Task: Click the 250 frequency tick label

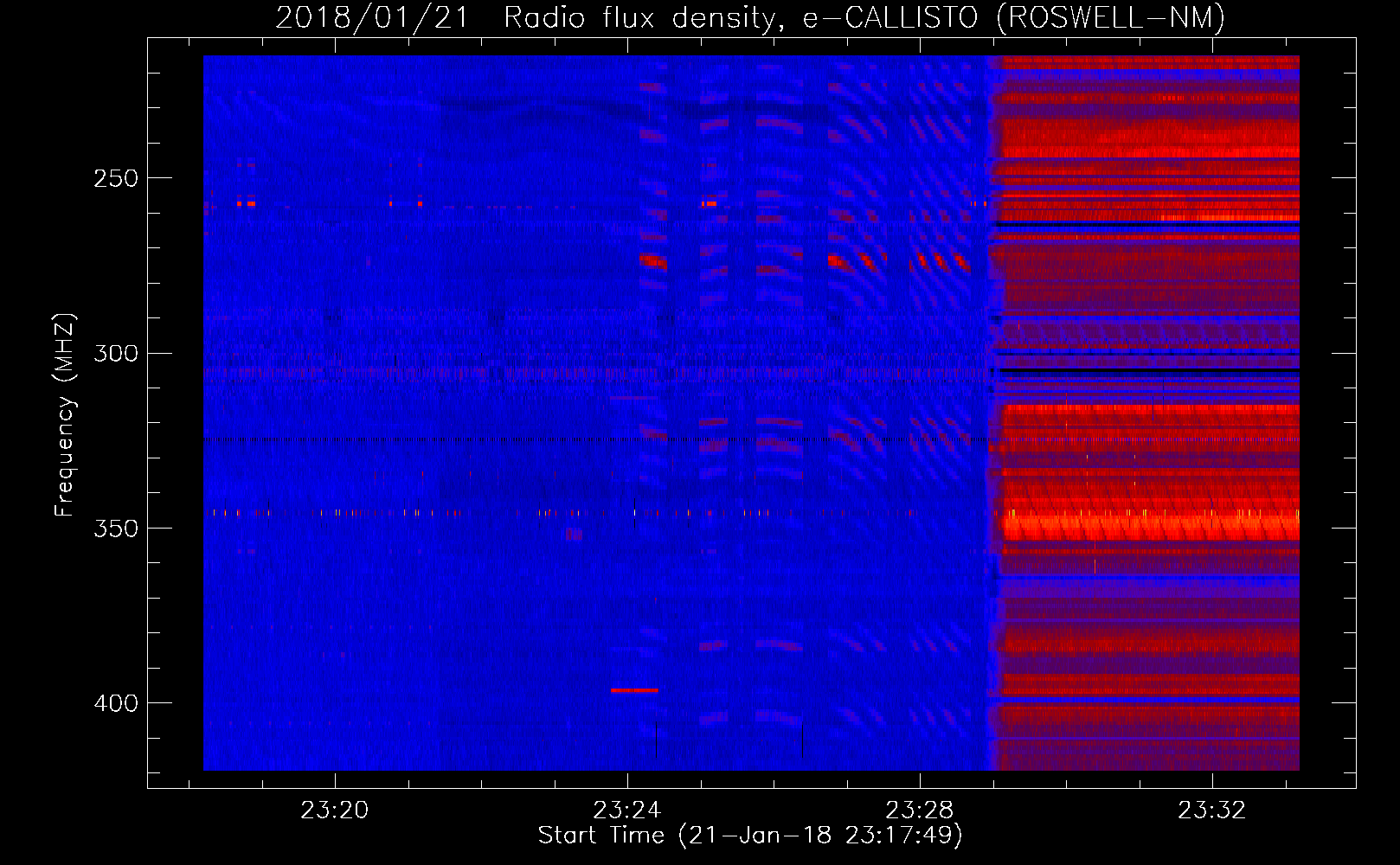Action: pos(116,178)
